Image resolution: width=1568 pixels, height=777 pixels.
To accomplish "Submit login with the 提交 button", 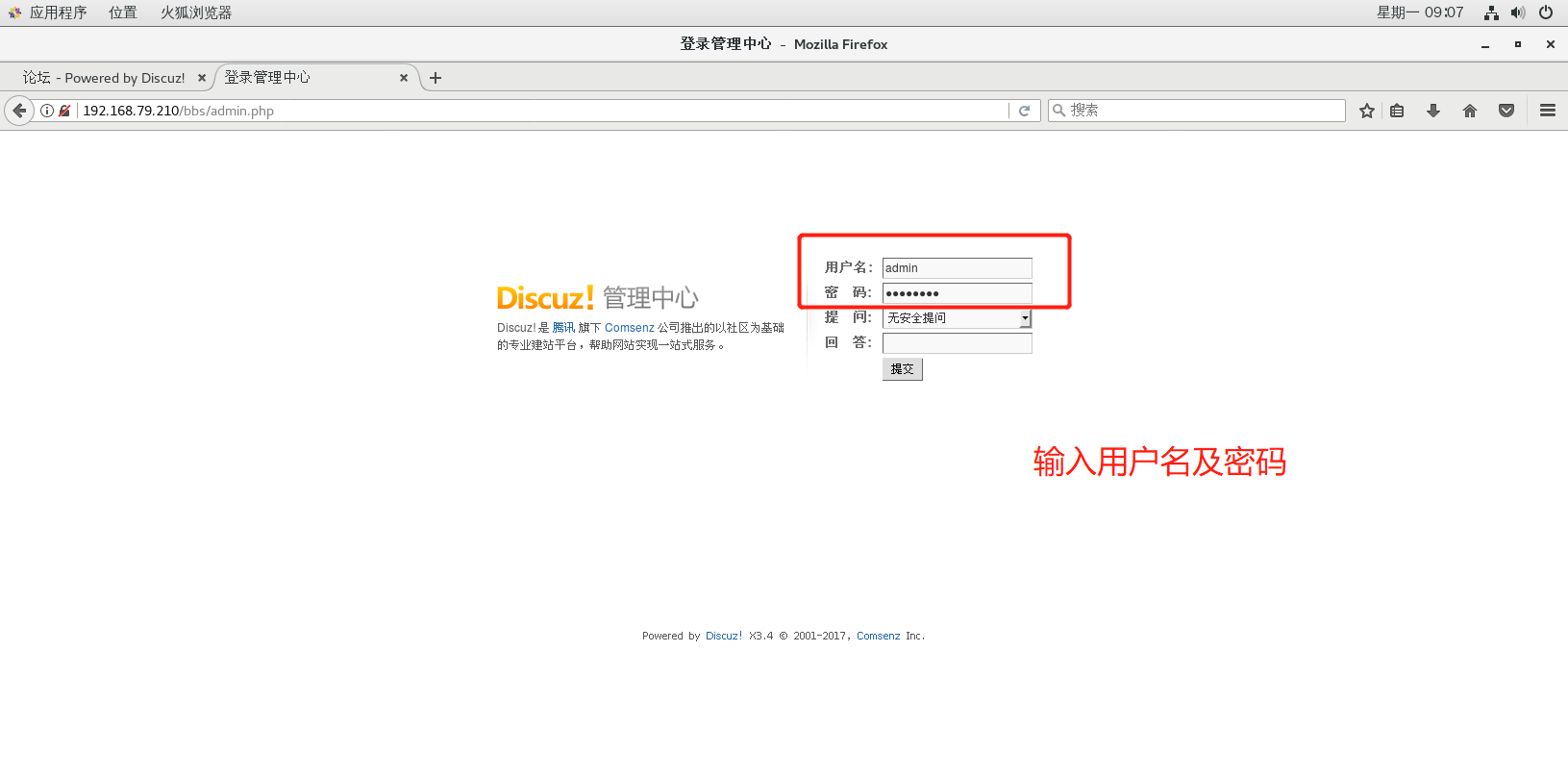I will [x=902, y=369].
